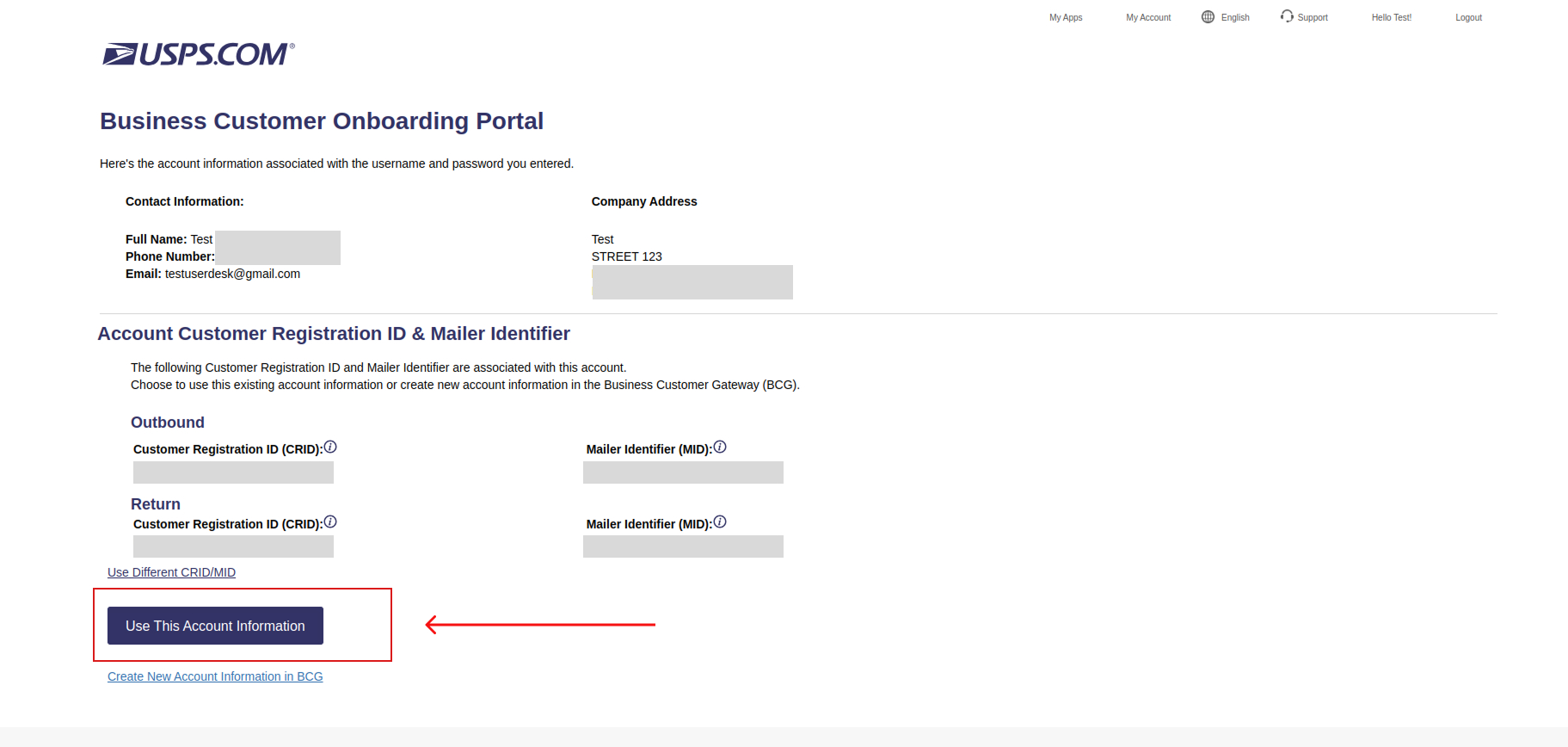The height and width of the screenshot is (747, 1568).
Task: Open the Support menu item
Action: [x=1313, y=17]
